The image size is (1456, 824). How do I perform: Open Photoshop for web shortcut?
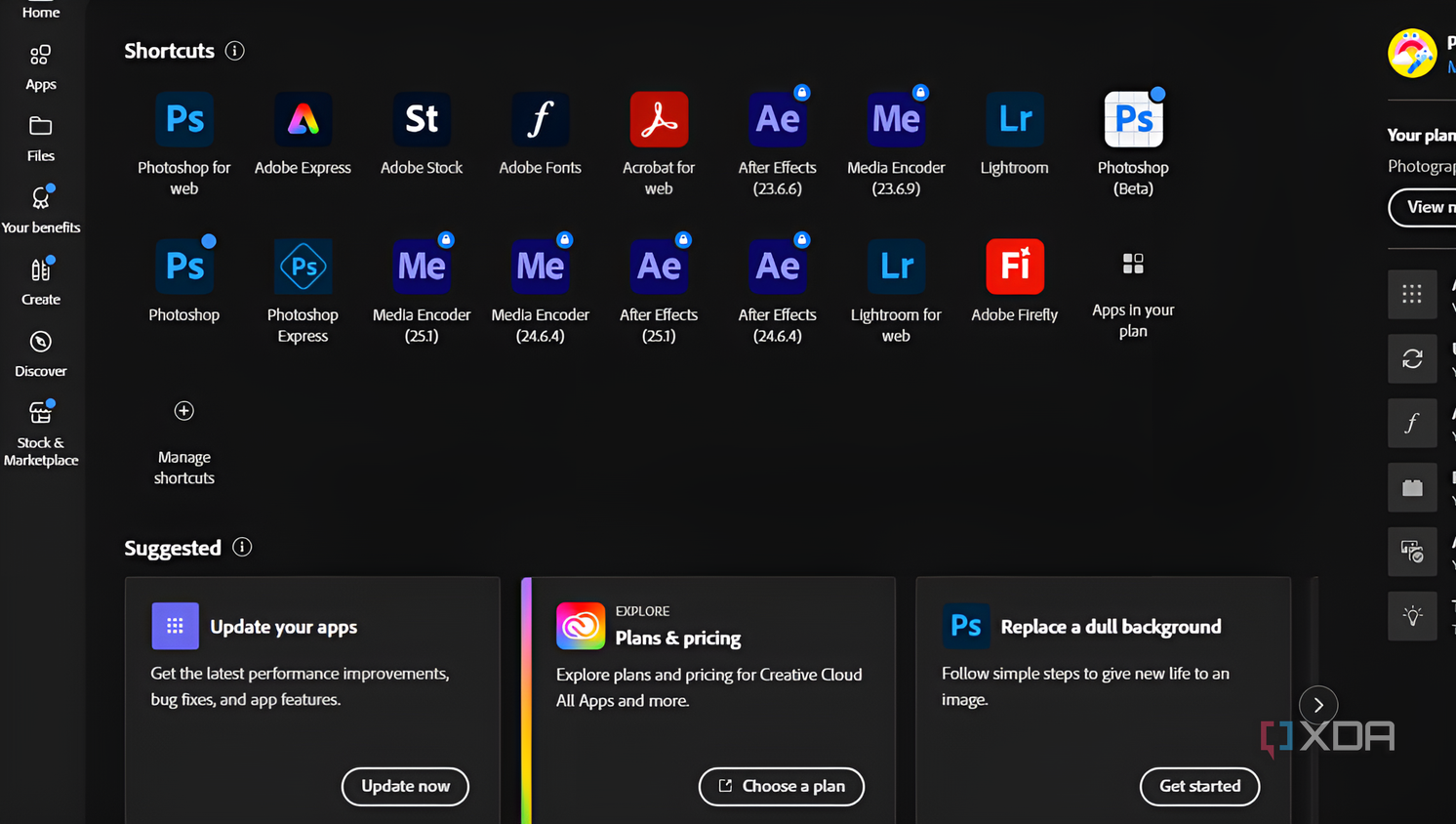click(184, 119)
